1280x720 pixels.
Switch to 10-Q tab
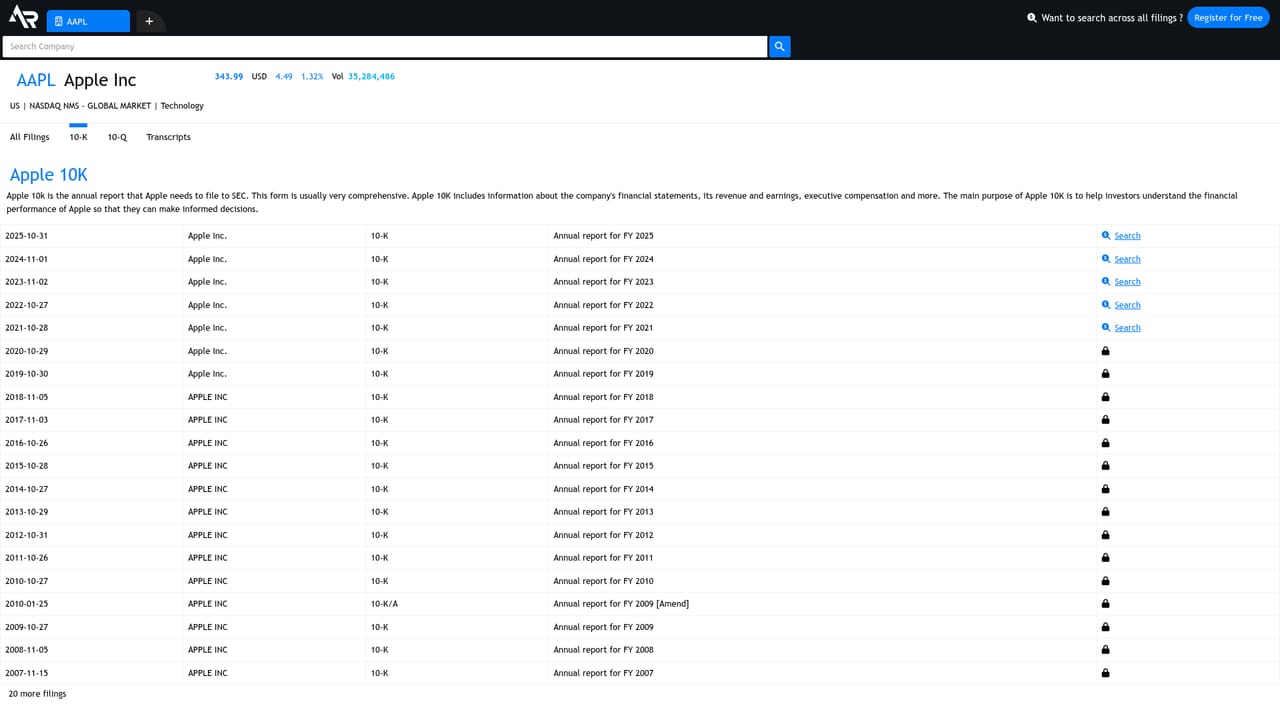click(x=117, y=137)
